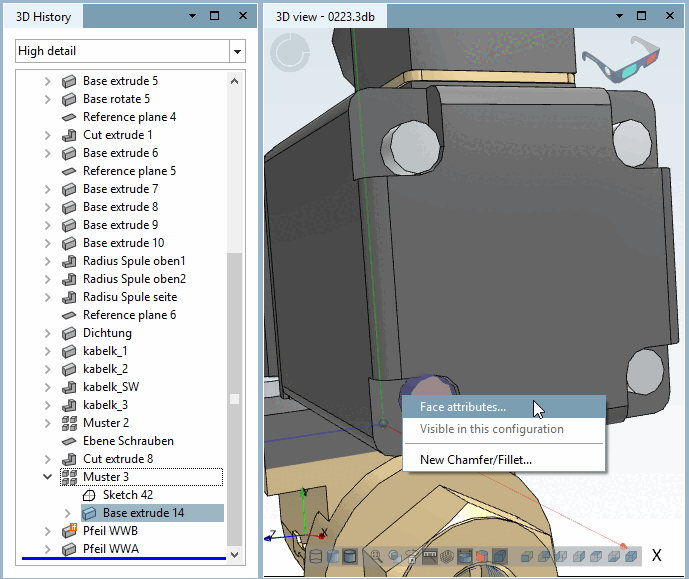Select the last view cube at toolbar end
This screenshot has width=689, height=579.
(x=631, y=557)
